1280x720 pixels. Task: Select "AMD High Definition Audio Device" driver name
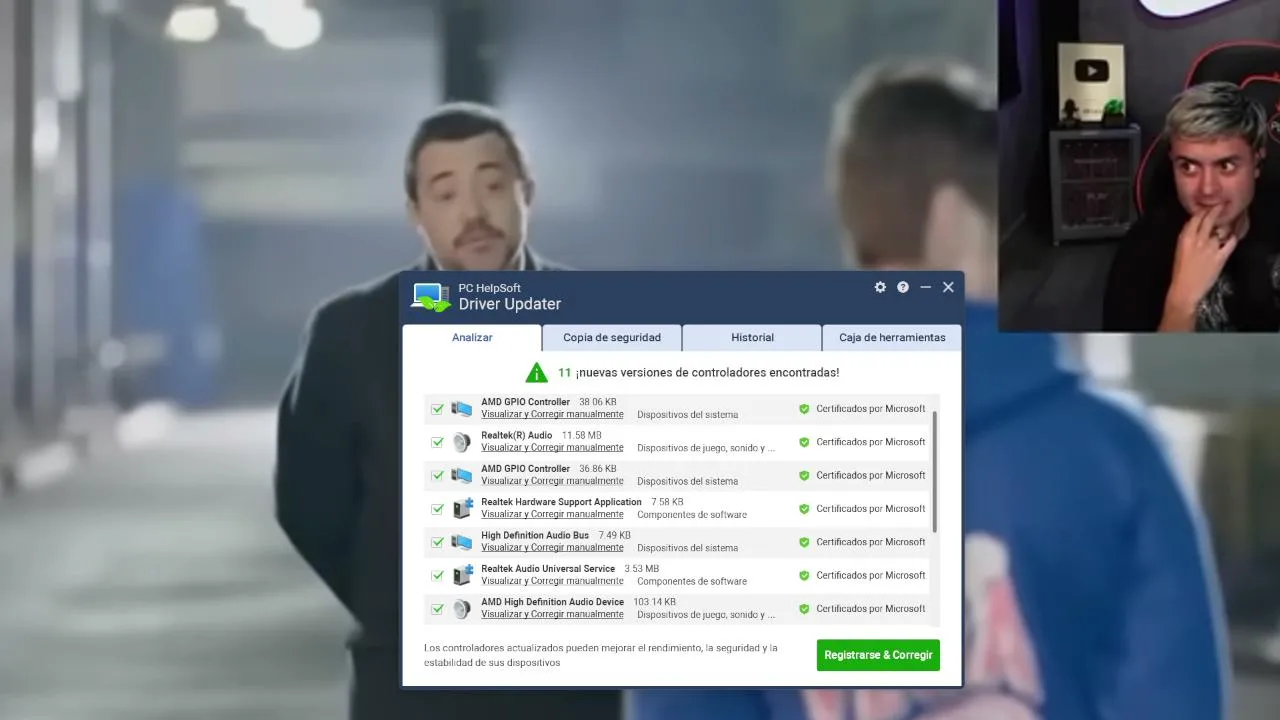tap(552, 602)
